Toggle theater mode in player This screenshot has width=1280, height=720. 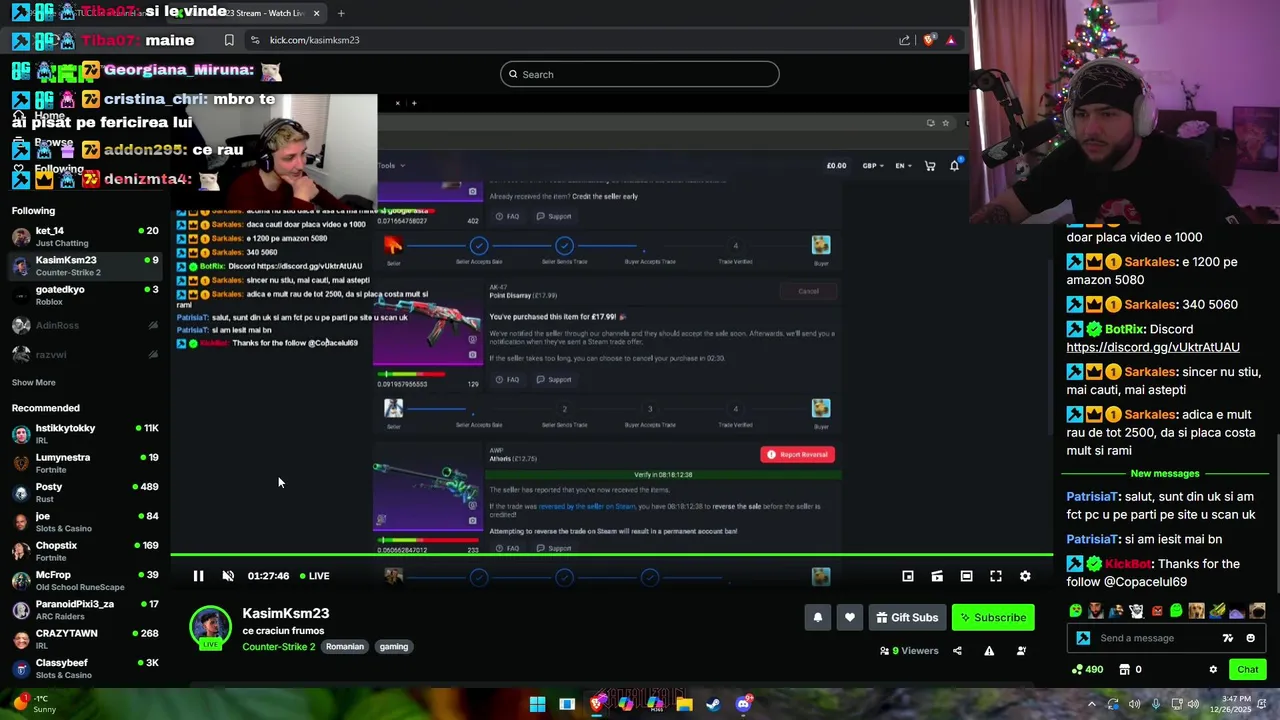[966, 576]
